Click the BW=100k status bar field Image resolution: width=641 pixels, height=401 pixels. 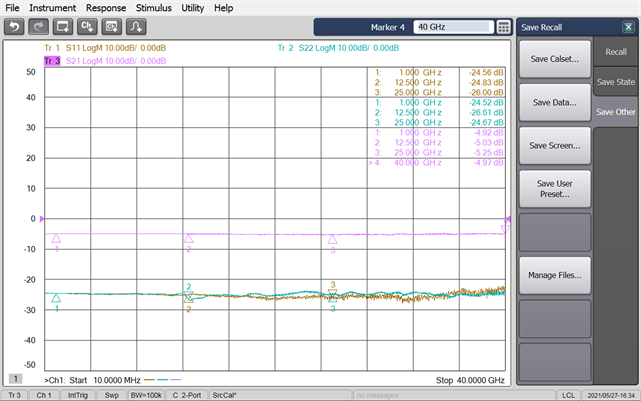146,395
